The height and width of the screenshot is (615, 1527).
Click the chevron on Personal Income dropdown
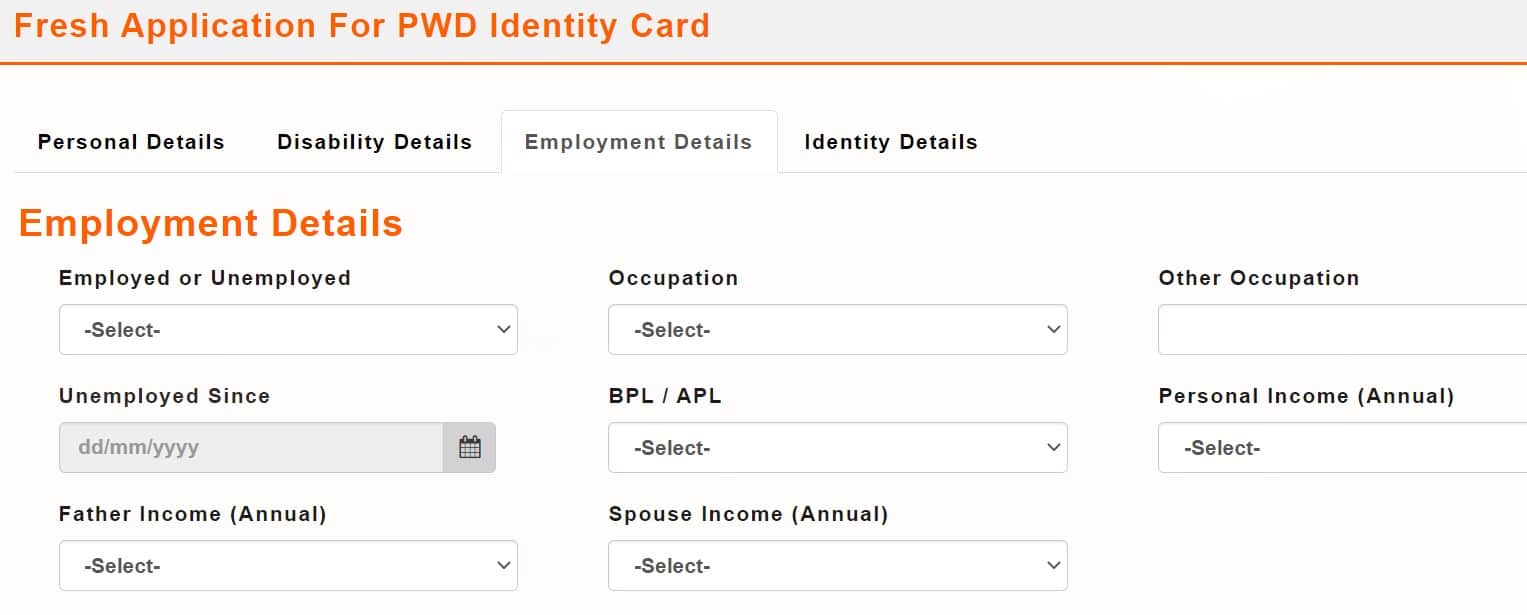click(1515, 447)
